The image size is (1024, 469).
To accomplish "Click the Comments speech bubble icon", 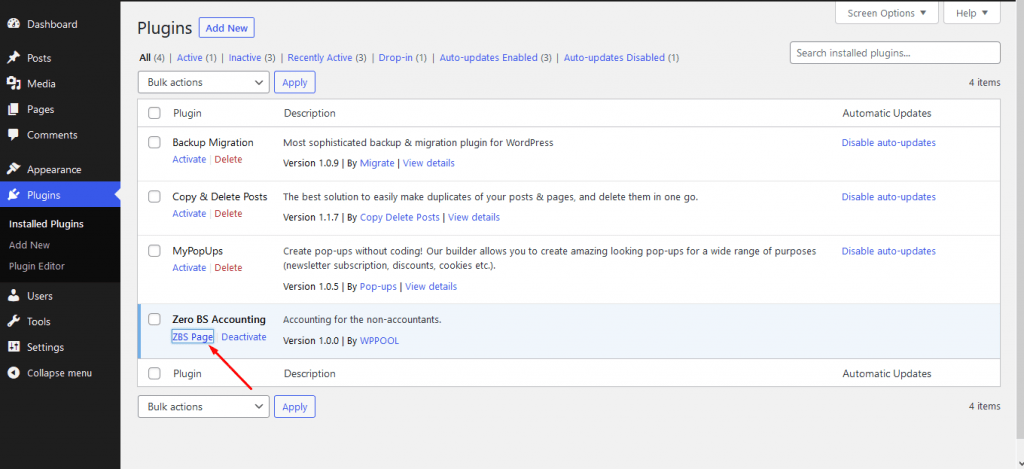I will point(14,135).
